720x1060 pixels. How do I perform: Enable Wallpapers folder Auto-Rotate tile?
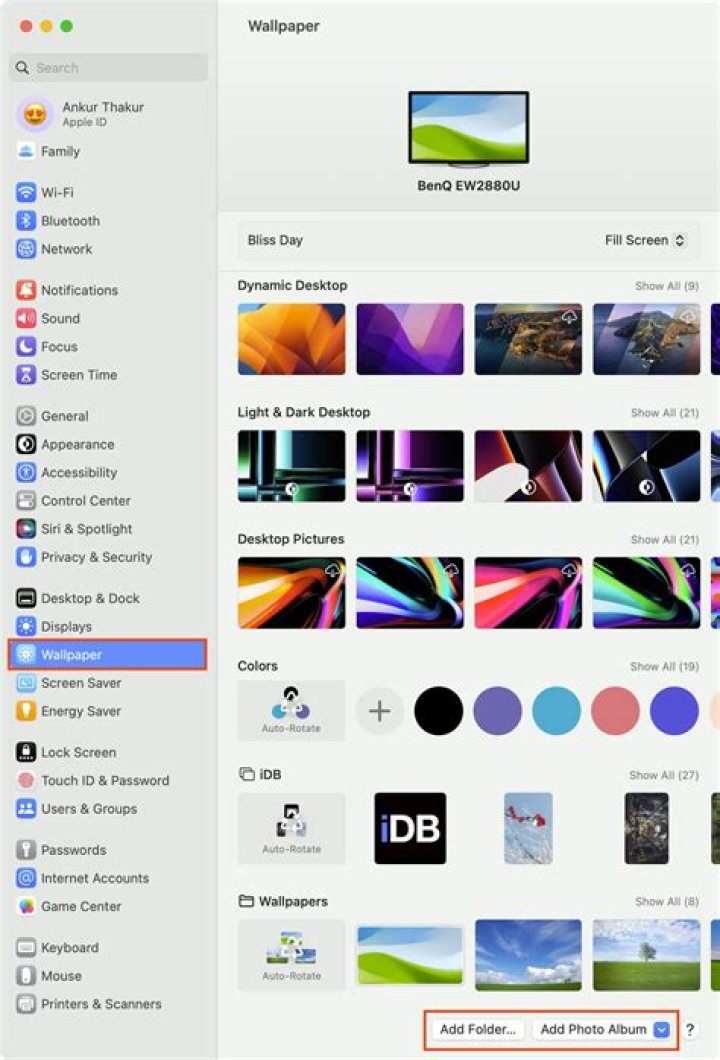(291, 955)
